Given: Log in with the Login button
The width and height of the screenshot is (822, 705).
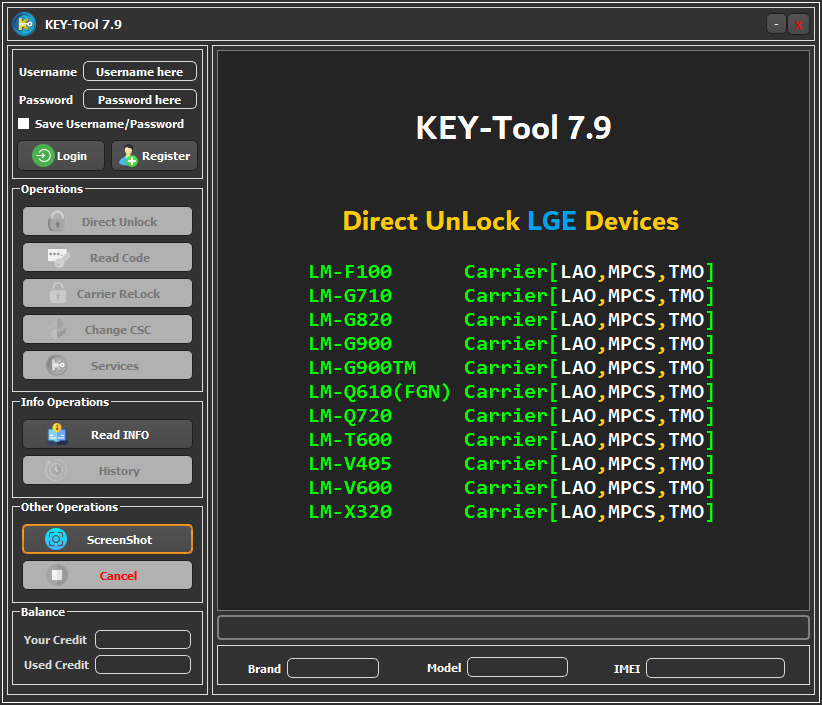Looking at the screenshot, I should pos(61,156).
